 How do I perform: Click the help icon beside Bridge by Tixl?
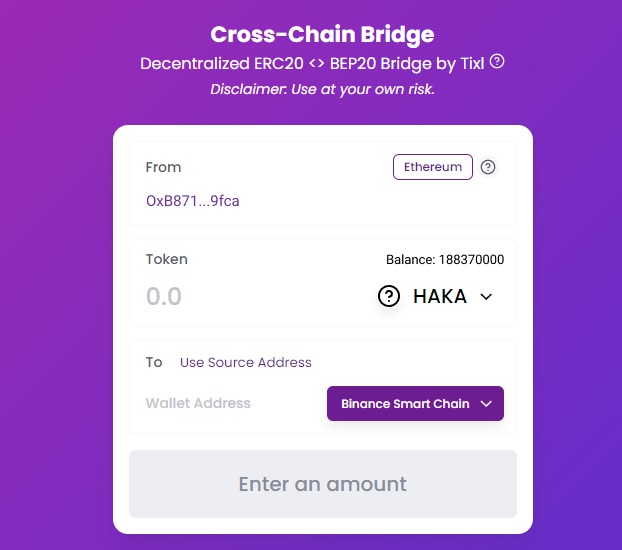point(497,62)
